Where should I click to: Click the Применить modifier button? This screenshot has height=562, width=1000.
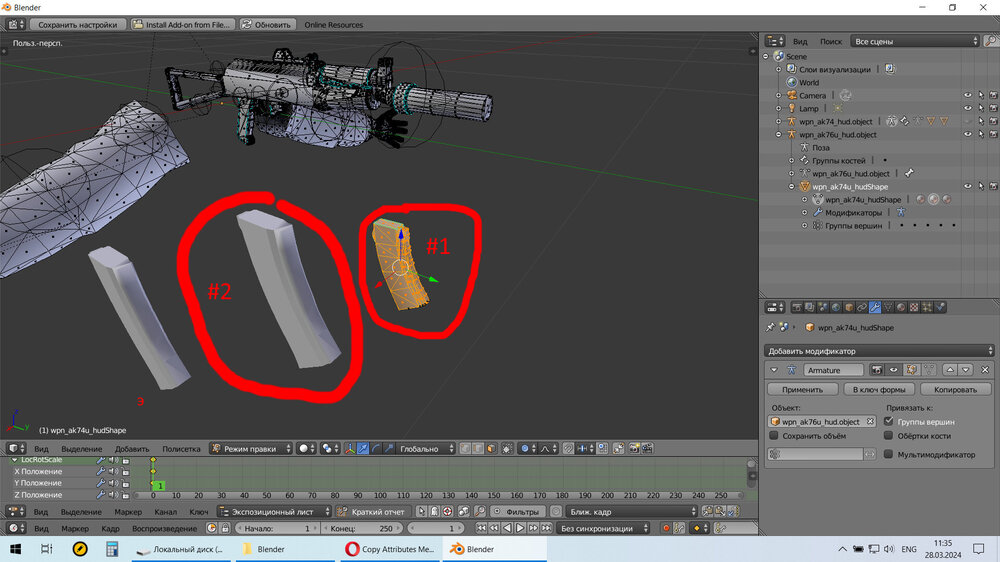point(802,389)
